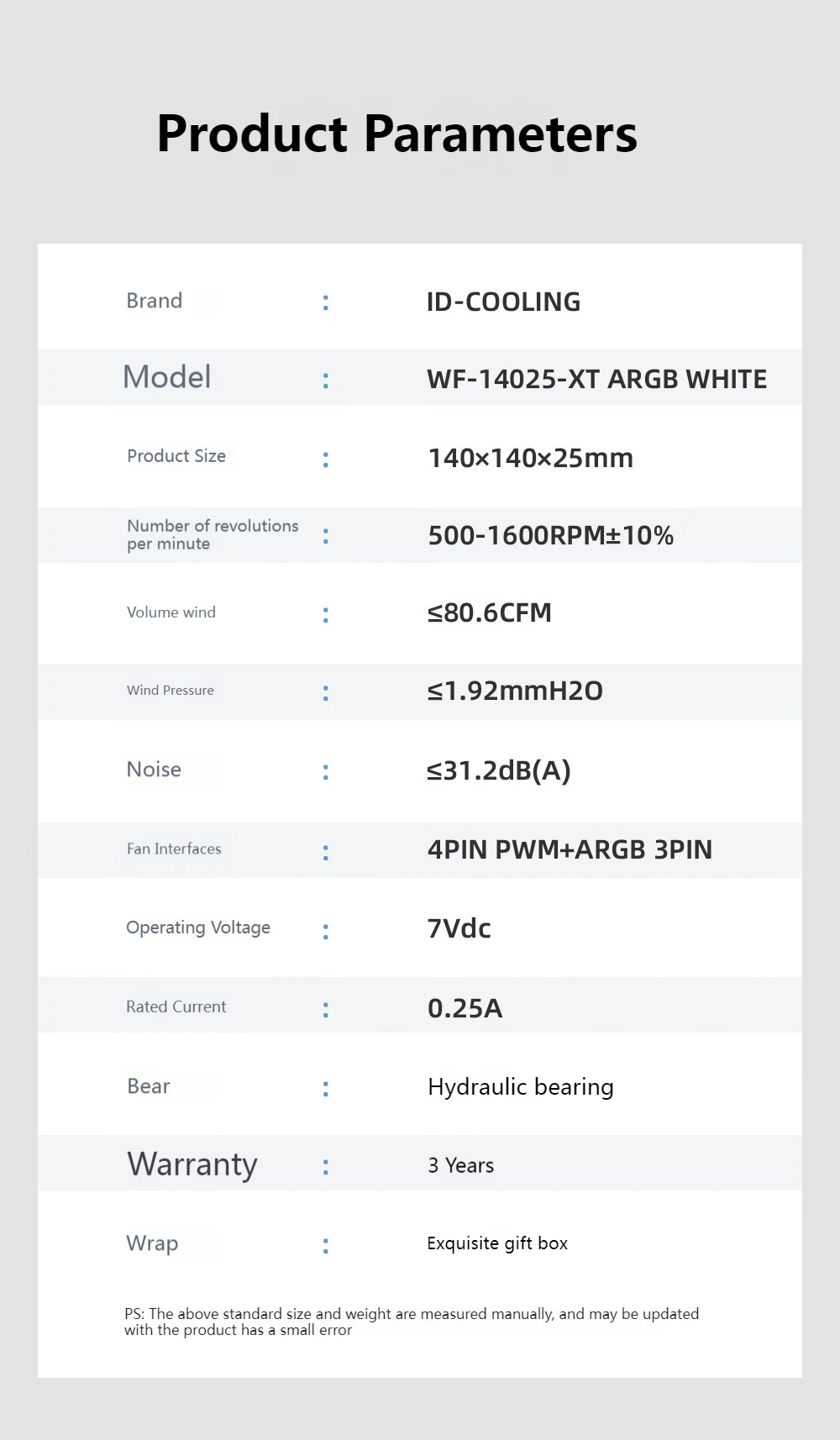Click the Number of revolutions per minute label
This screenshot has width=840, height=1440.
[x=213, y=534]
